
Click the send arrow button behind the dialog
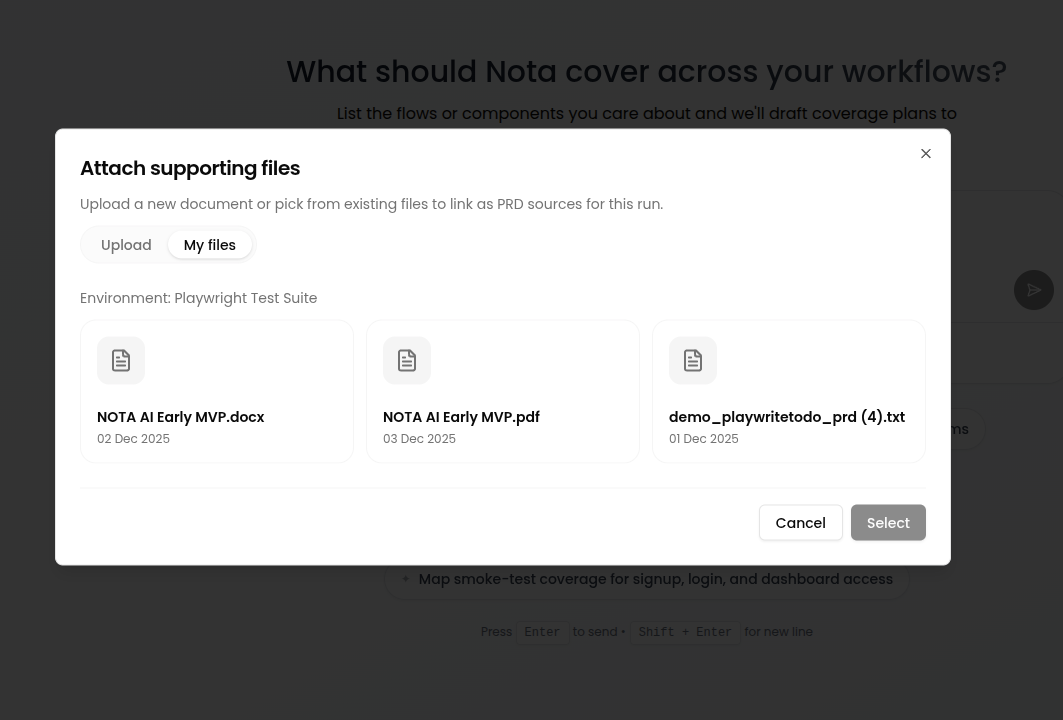(1033, 290)
